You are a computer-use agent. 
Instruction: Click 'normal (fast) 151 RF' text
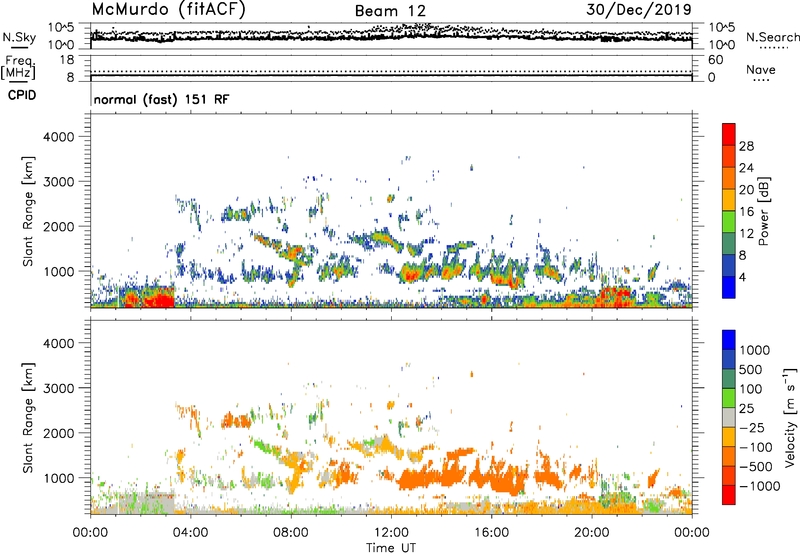[162, 99]
